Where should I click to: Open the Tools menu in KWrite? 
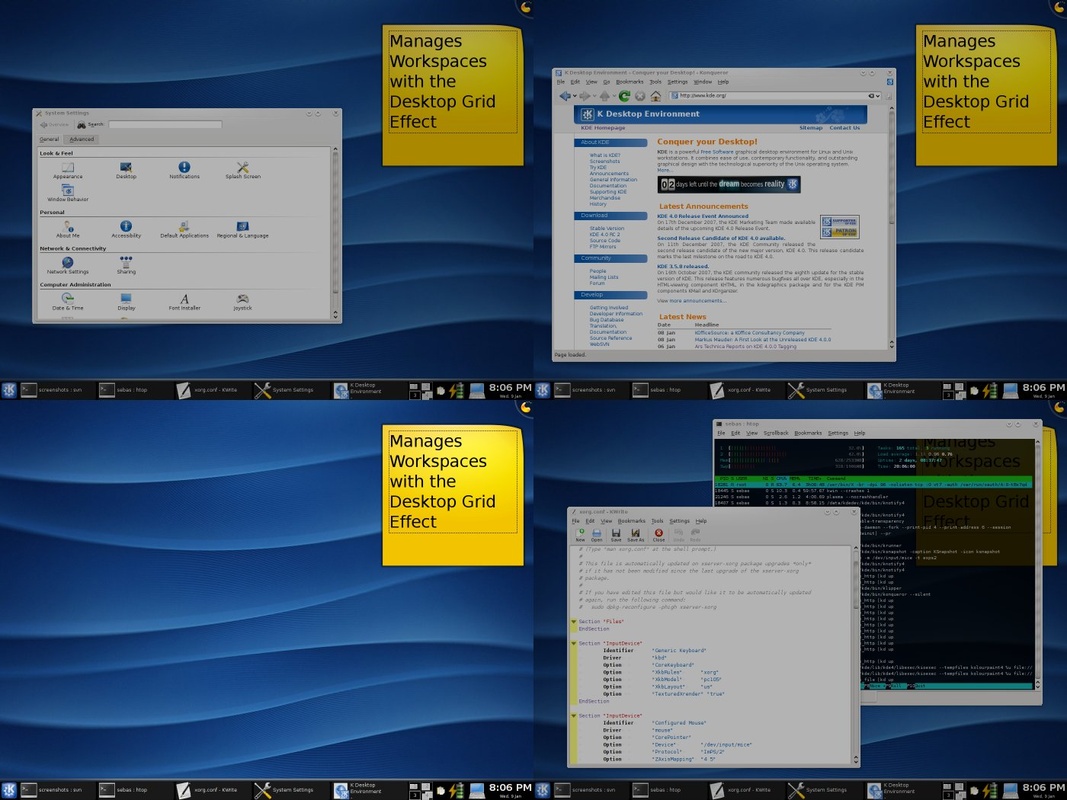[x=657, y=521]
